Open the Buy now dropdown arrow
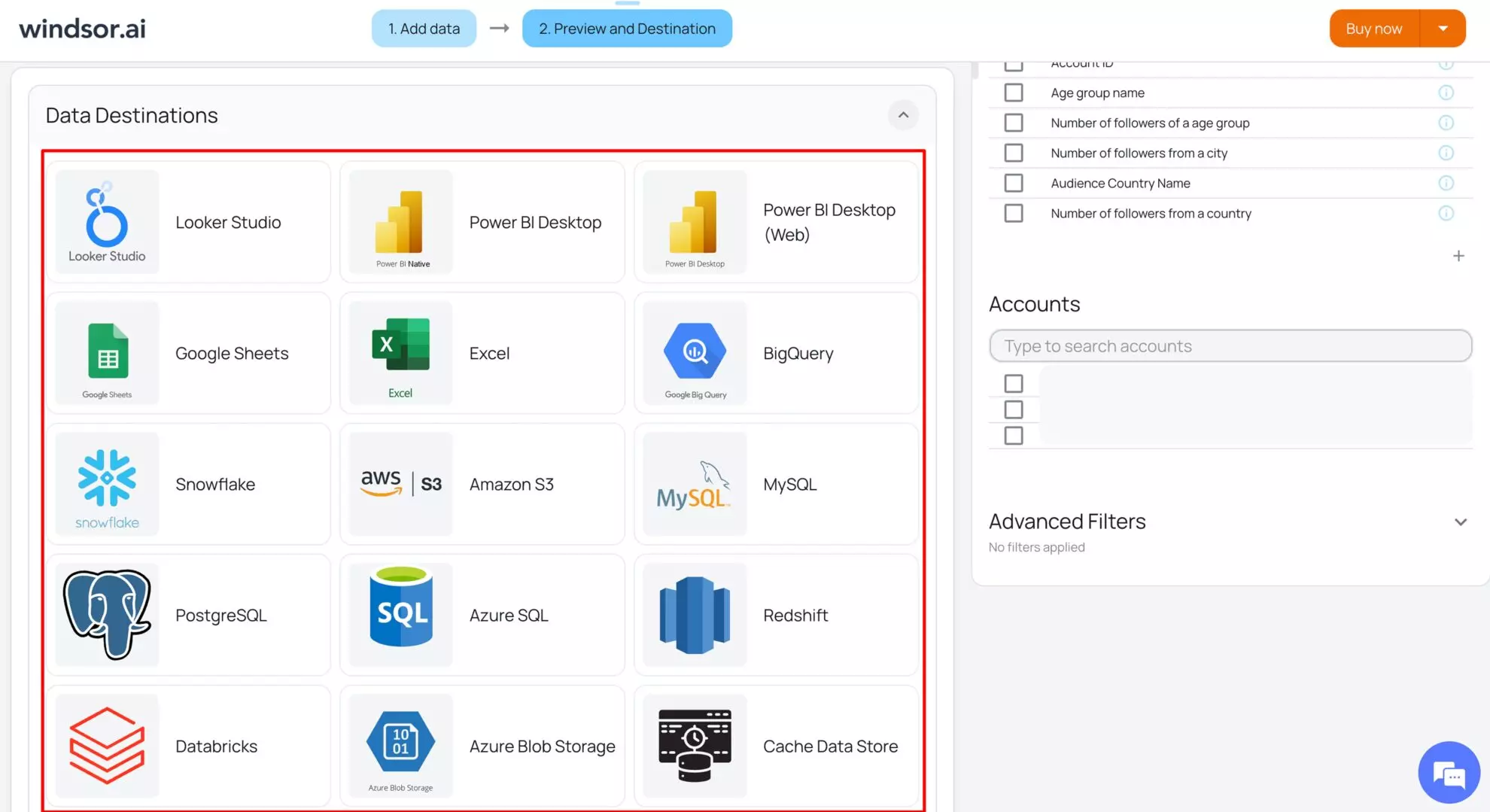The width and height of the screenshot is (1490, 812). [x=1443, y=29]
